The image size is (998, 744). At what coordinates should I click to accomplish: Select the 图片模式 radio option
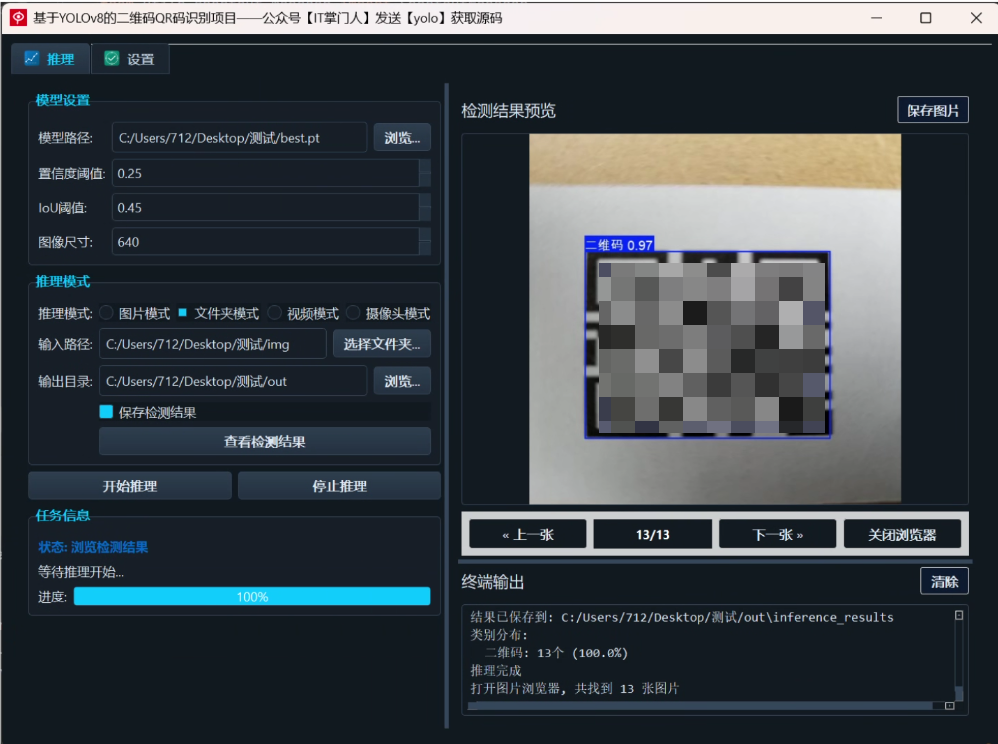pos(106,312)
